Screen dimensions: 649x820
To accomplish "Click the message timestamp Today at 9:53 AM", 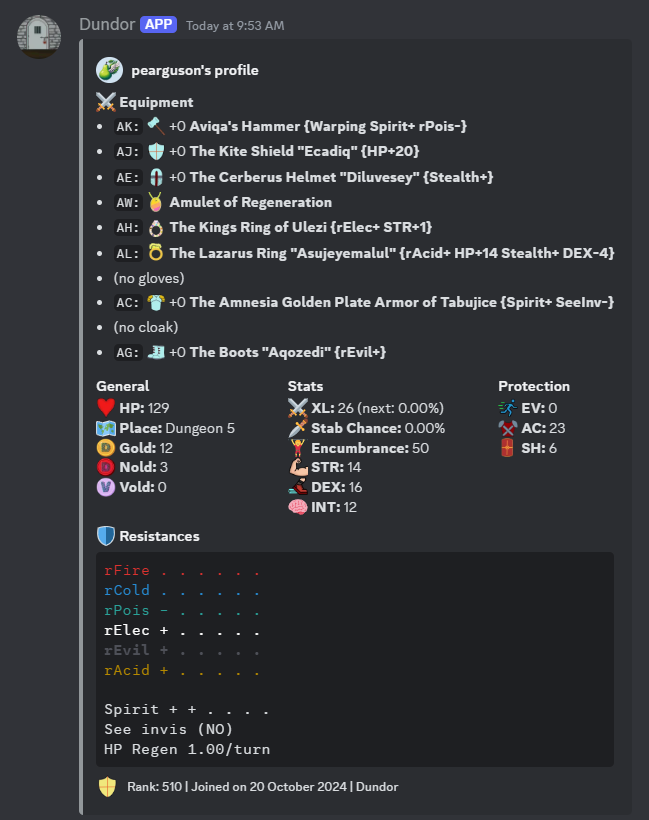I will pyautogui.click(x=235, y=24).
